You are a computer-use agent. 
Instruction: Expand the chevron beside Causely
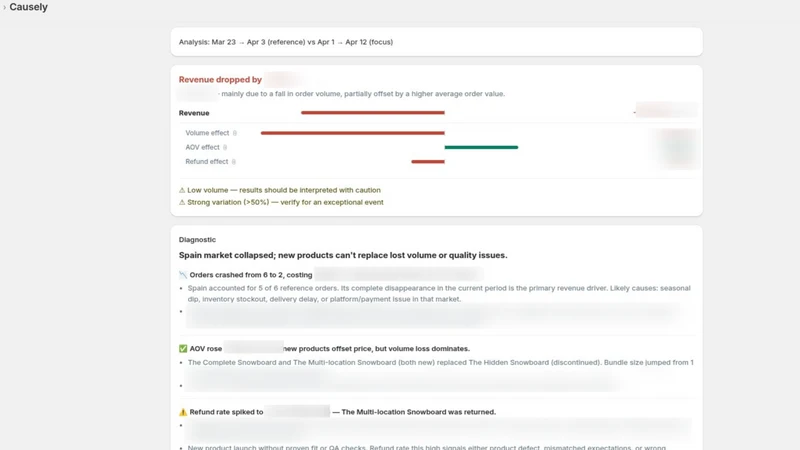[x=5, y=7]
